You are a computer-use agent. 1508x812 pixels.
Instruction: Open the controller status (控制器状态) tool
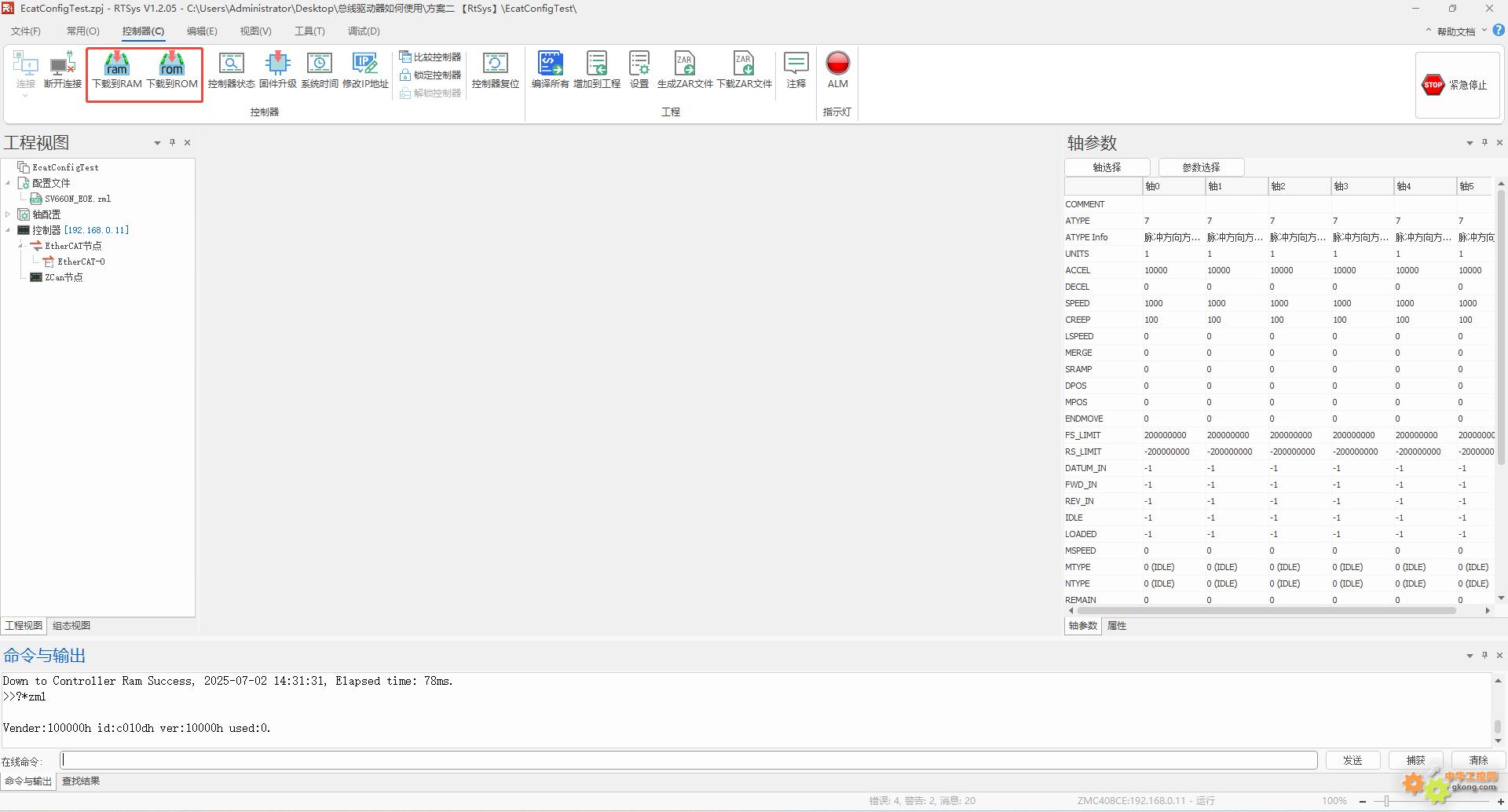(231, 64)
